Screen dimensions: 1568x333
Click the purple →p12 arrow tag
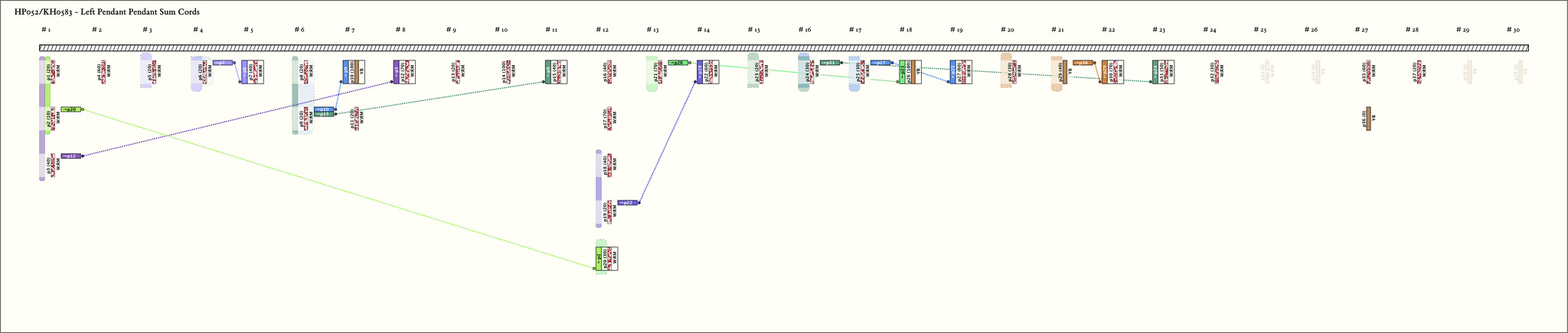(70, 156)
